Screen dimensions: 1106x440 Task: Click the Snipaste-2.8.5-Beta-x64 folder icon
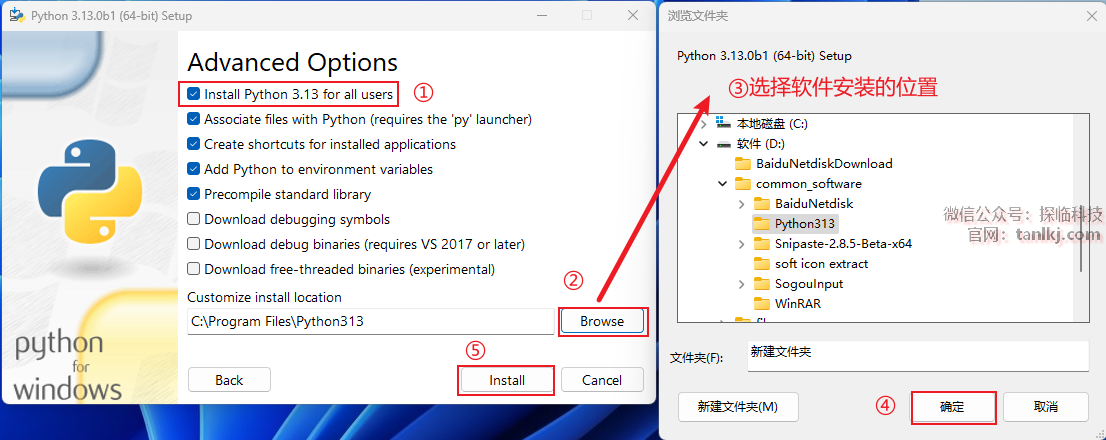point(761,244)
